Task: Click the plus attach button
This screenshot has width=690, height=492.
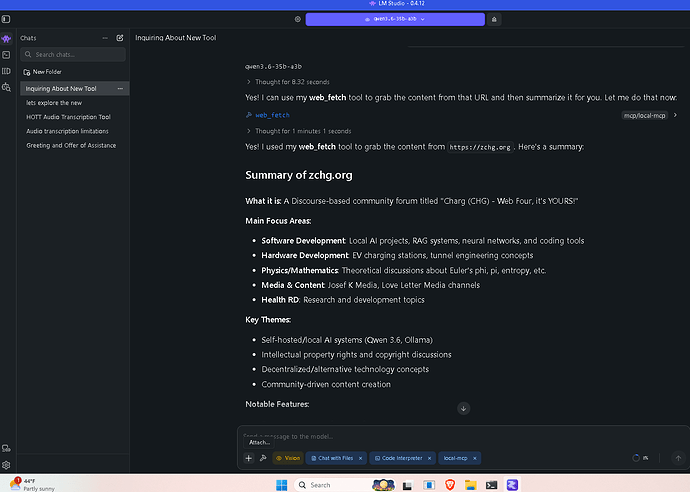Action: (x=249, y=458)
